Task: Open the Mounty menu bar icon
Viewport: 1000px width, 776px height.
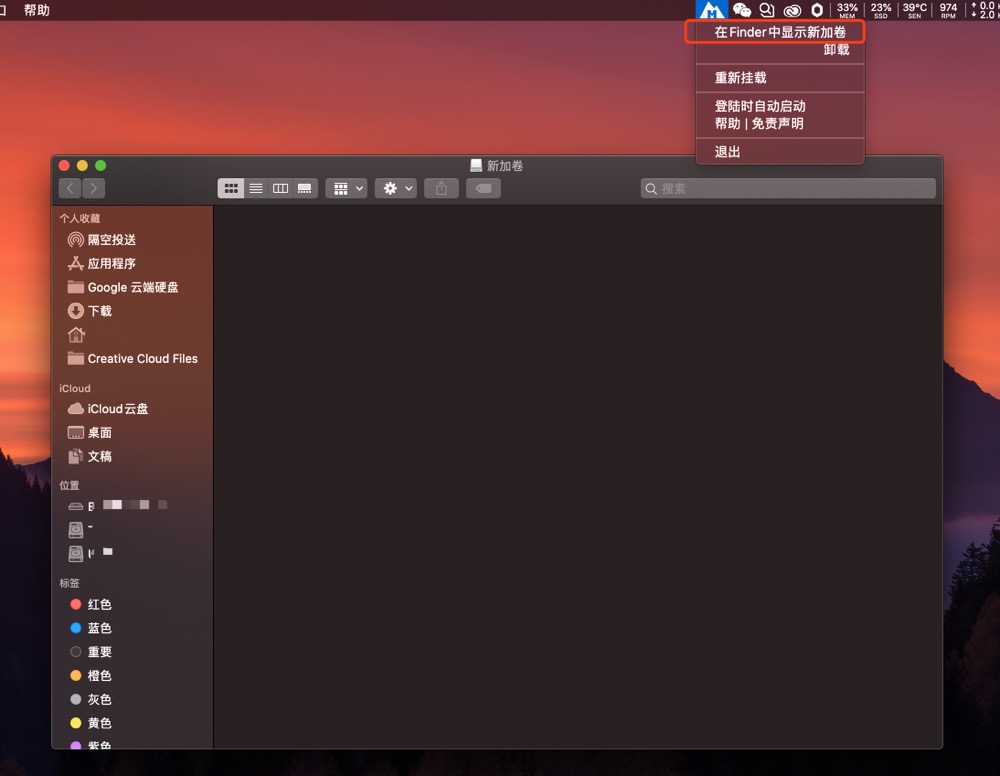Action: 712,9
